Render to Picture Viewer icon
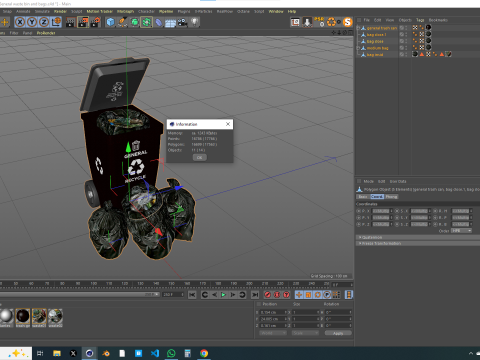The width and height of the screenshot is (480, 360). pos(83,22)
